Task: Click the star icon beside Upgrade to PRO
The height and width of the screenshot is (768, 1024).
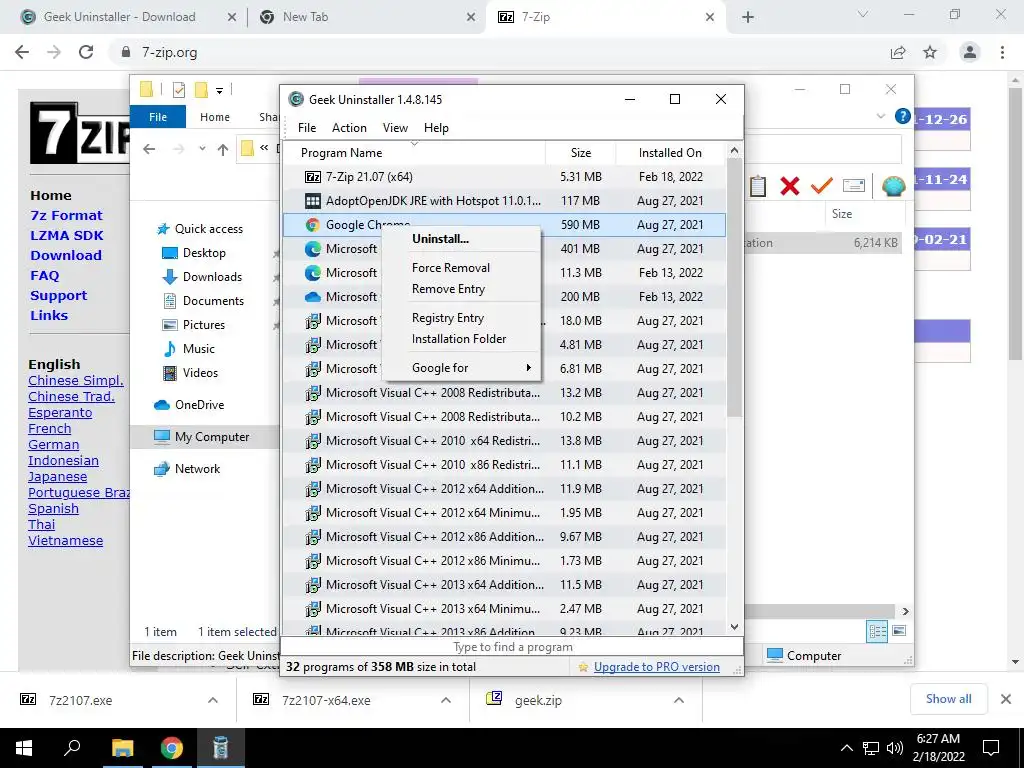Action: [x=583, y=667]
